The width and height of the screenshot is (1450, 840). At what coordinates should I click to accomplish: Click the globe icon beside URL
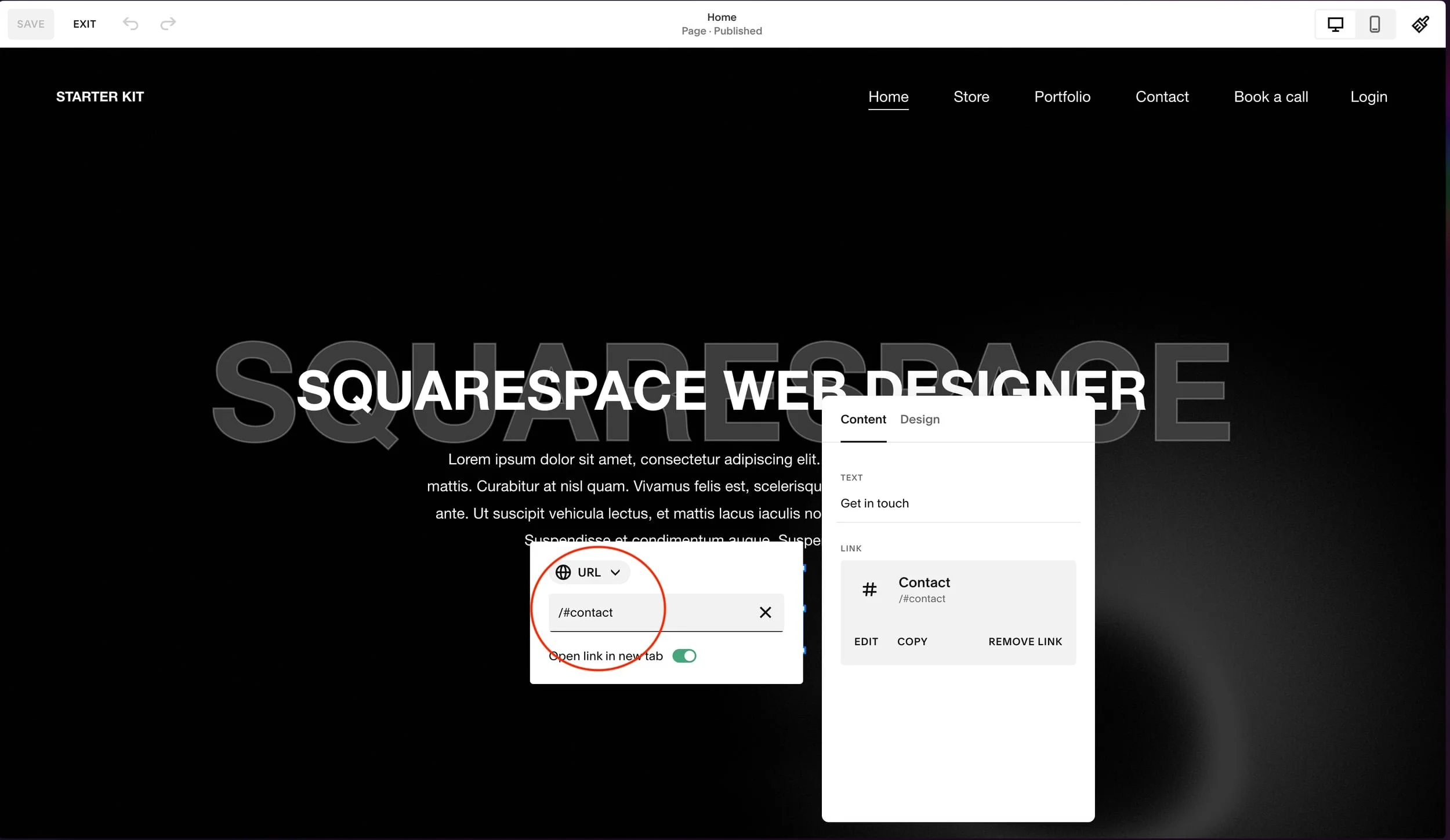(563, 572)
